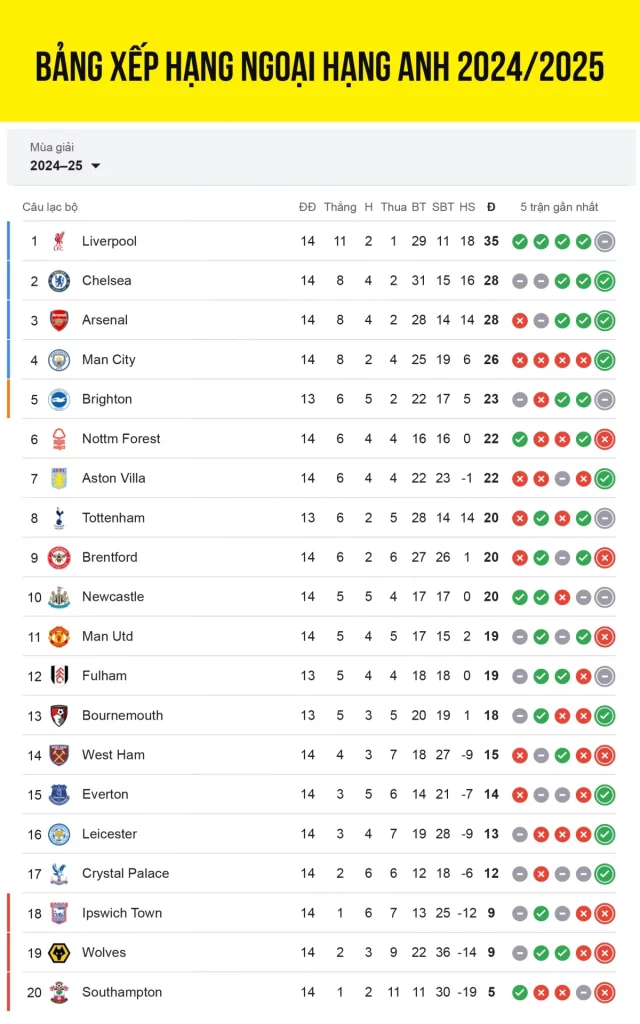640x1024 pixels.
Task: Click the Wolves club crest
Action: (59, 953)
